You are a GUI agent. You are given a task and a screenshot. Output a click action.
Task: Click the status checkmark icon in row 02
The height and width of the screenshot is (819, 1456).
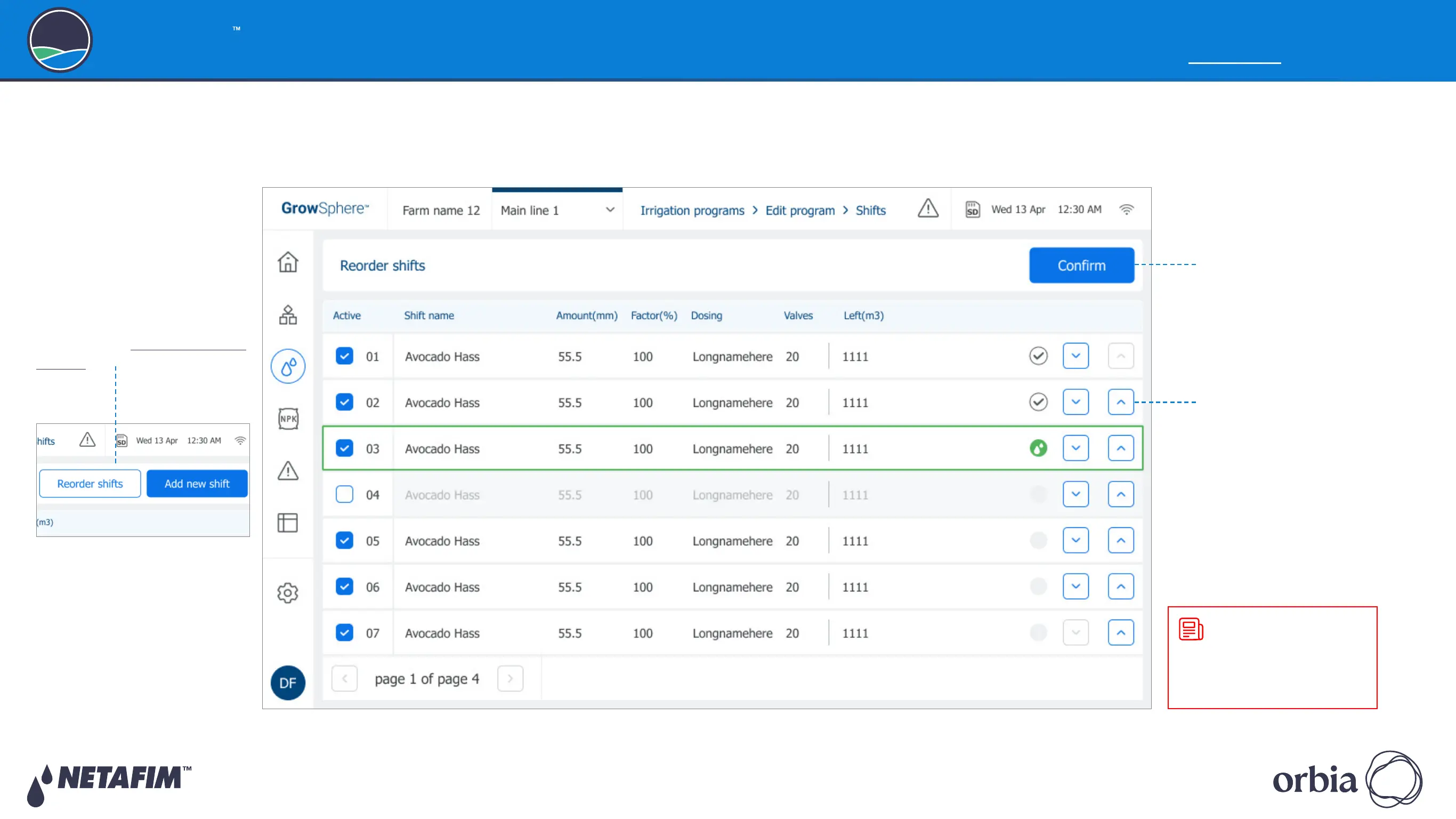[1038, 402]
